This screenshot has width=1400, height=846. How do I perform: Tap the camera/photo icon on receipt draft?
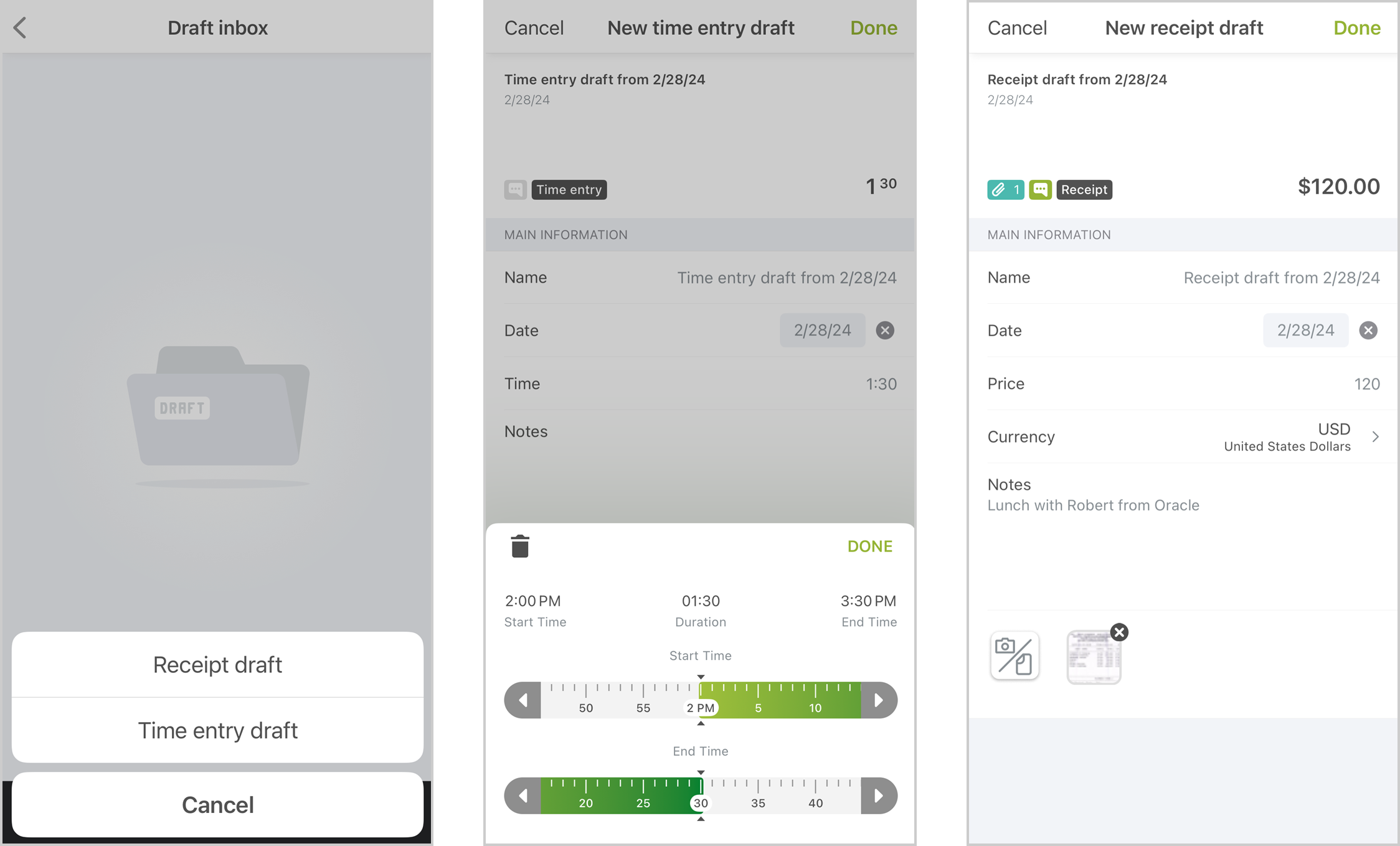(x=1014, y=655)
